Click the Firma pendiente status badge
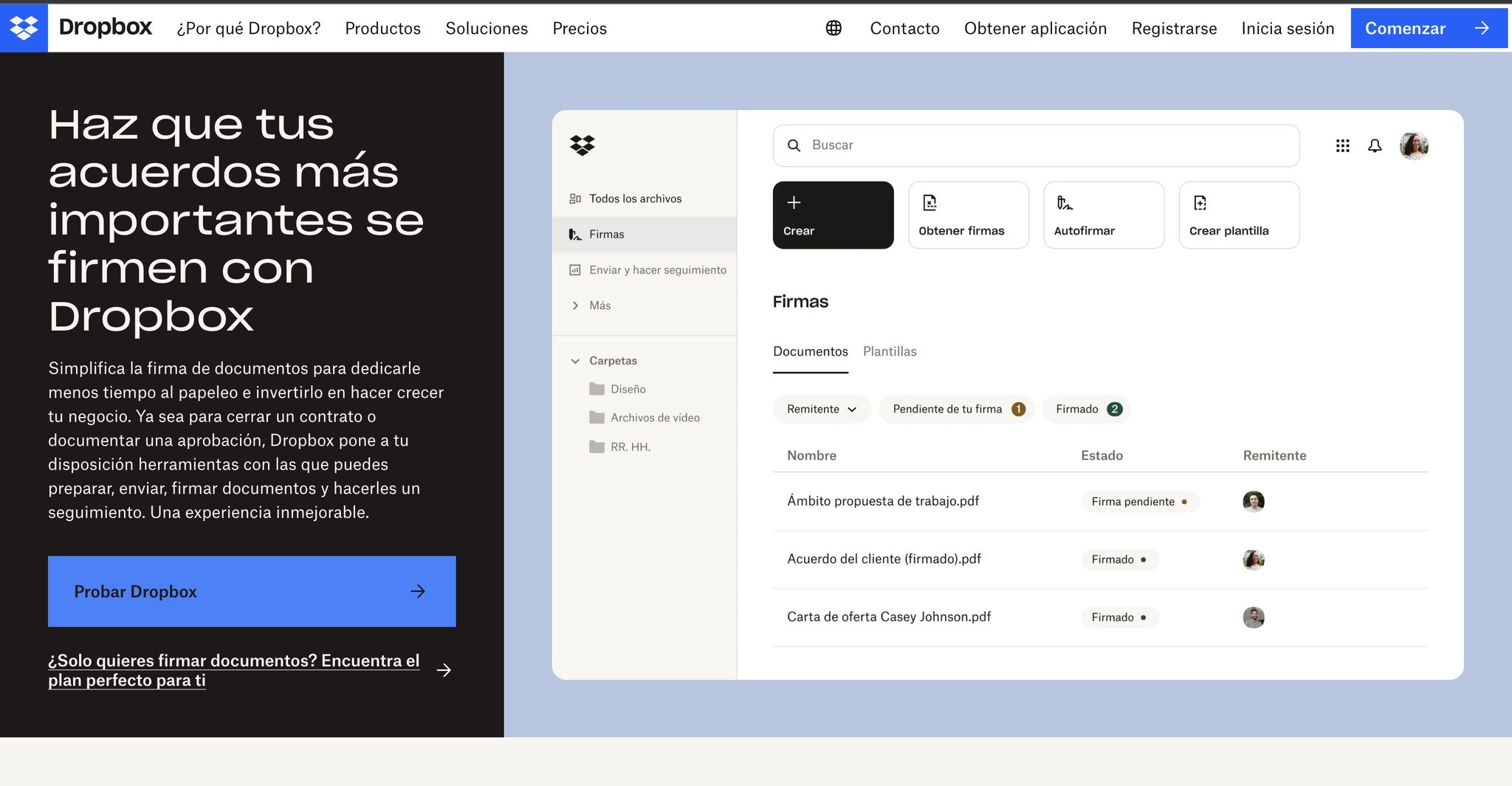1512x786 pixels. (1140, 502)
